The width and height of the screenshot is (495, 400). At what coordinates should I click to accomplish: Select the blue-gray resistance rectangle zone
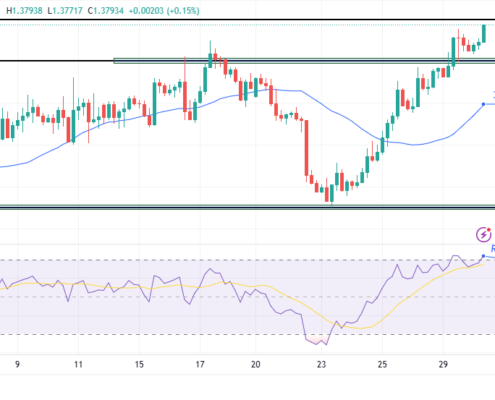(304, 61)
